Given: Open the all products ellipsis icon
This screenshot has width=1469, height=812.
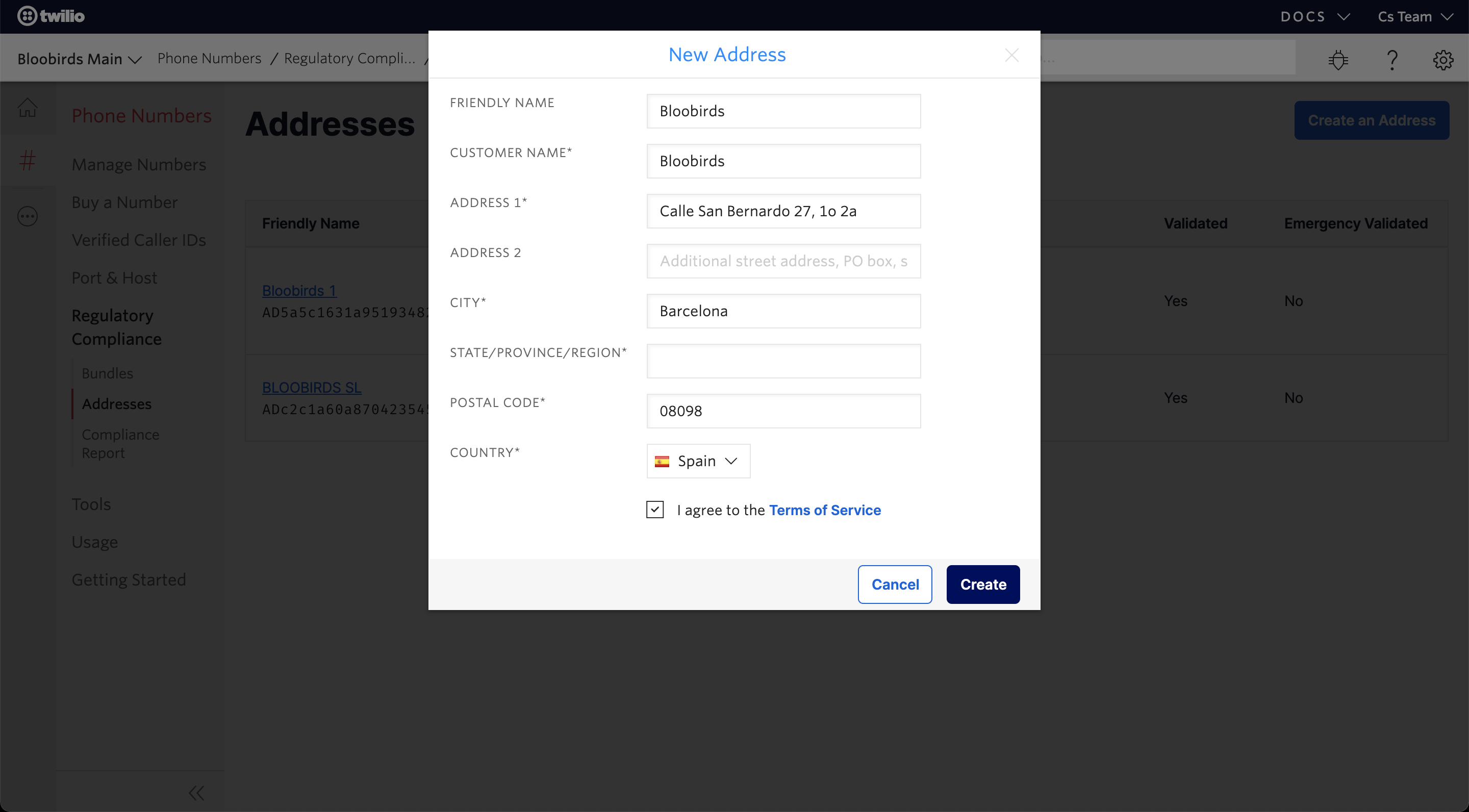Looking at the screenshot, I should pyautogui.click(x=28, y=216).
